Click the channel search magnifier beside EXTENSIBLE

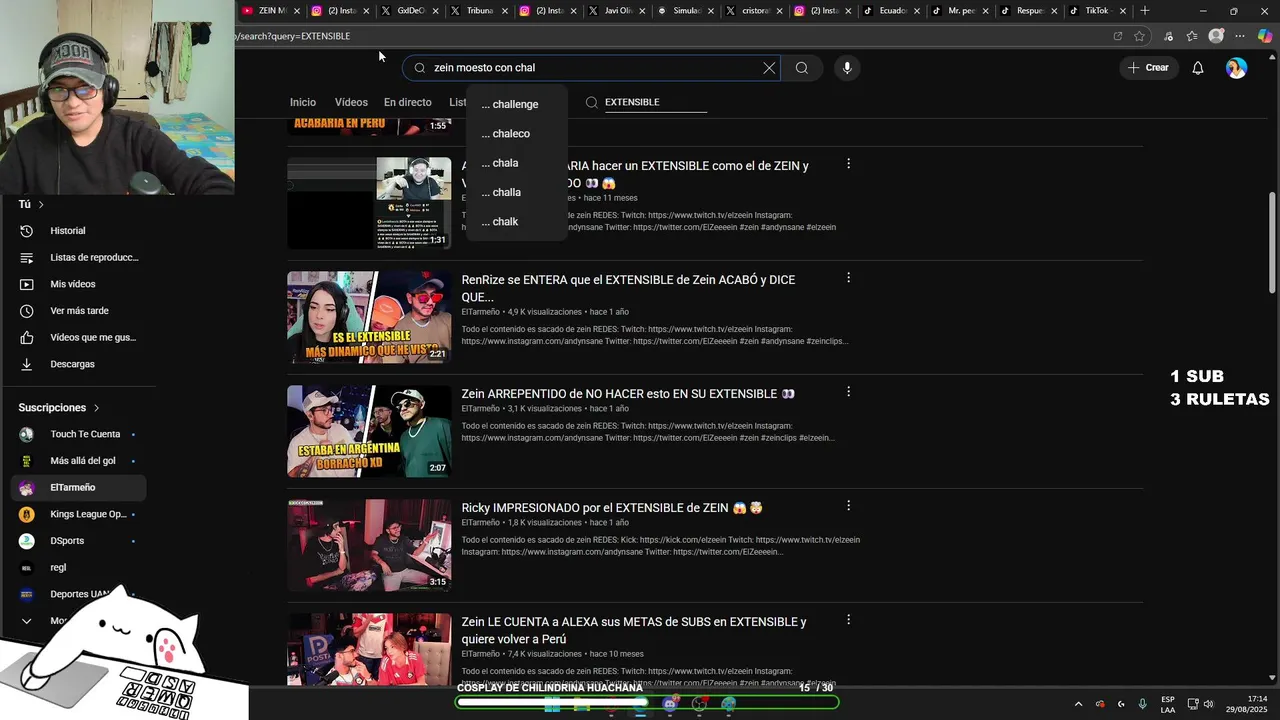click(592, 102)
